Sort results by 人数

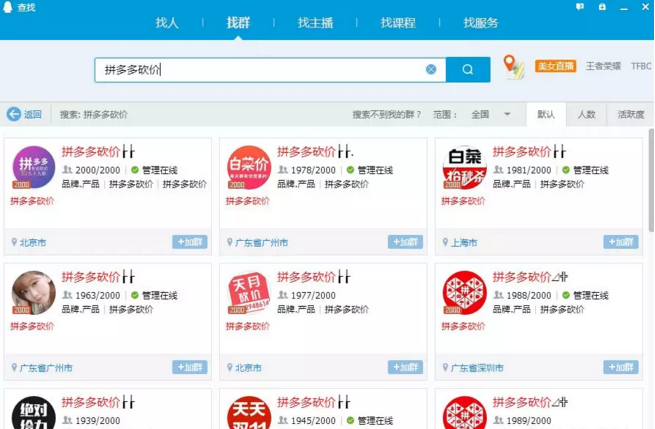586,114
